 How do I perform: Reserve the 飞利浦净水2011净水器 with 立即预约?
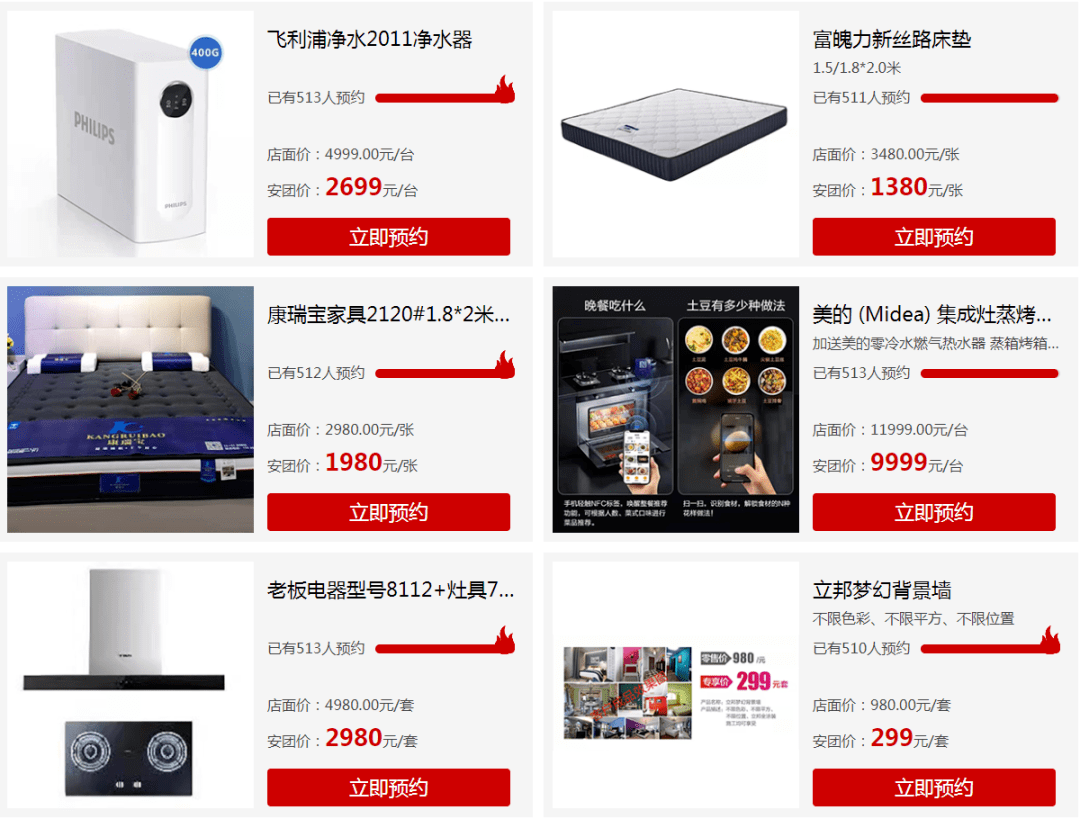click(388, 237)
